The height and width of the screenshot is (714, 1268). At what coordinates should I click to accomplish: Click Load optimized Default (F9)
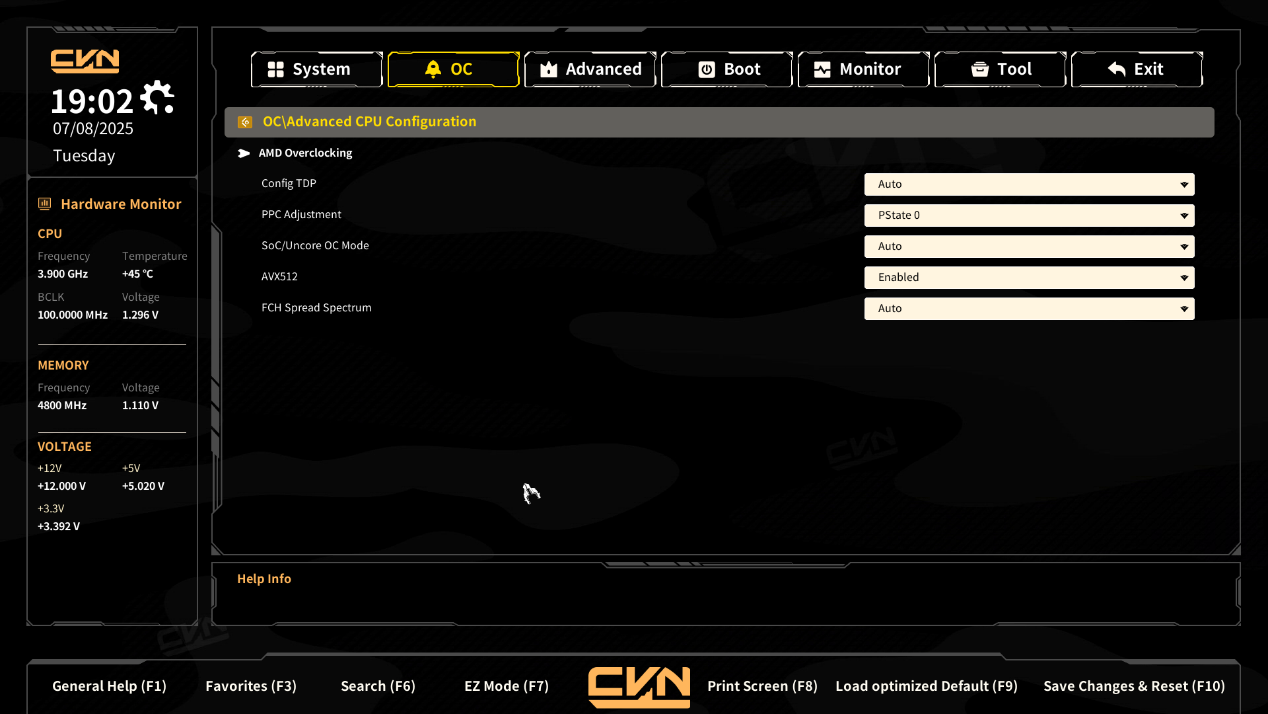tap(926, 686)
